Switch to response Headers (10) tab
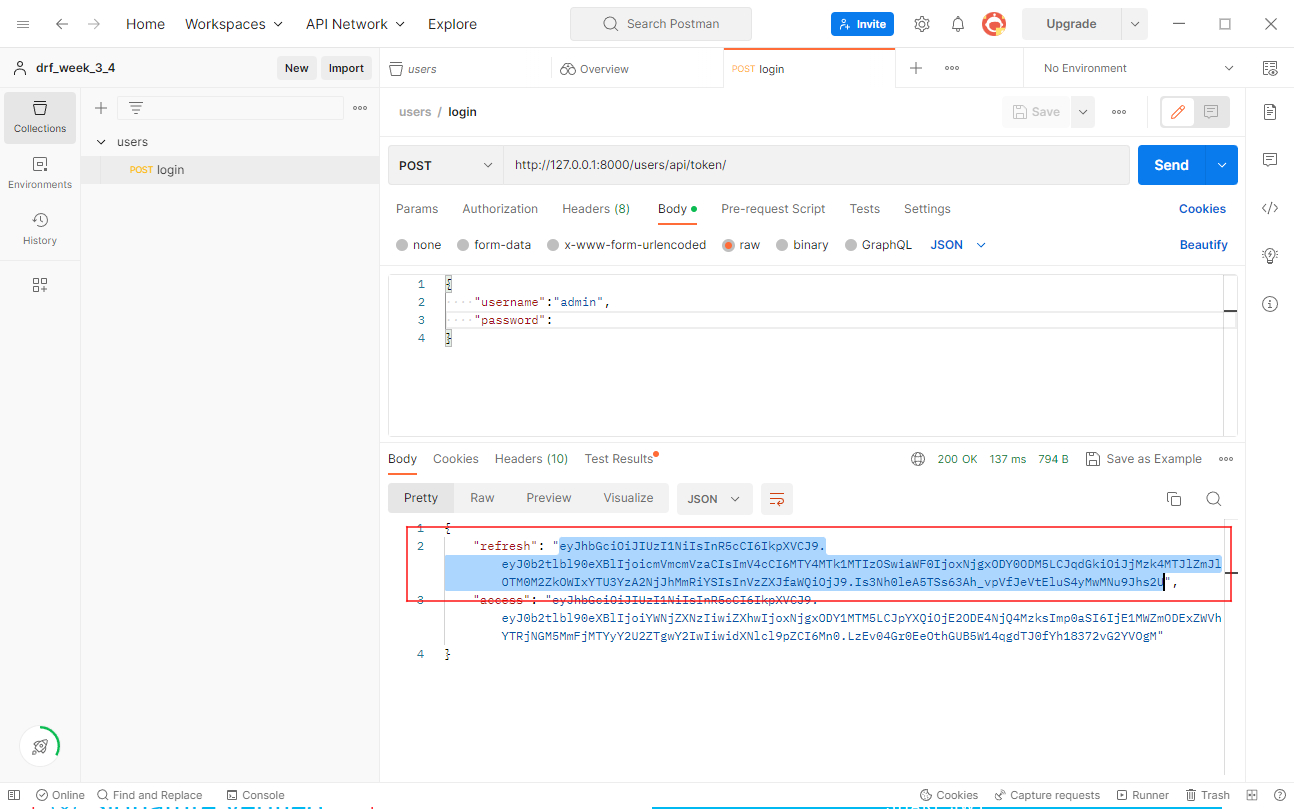This screenshot has height=809, width=1294. (x=531, y=459)
